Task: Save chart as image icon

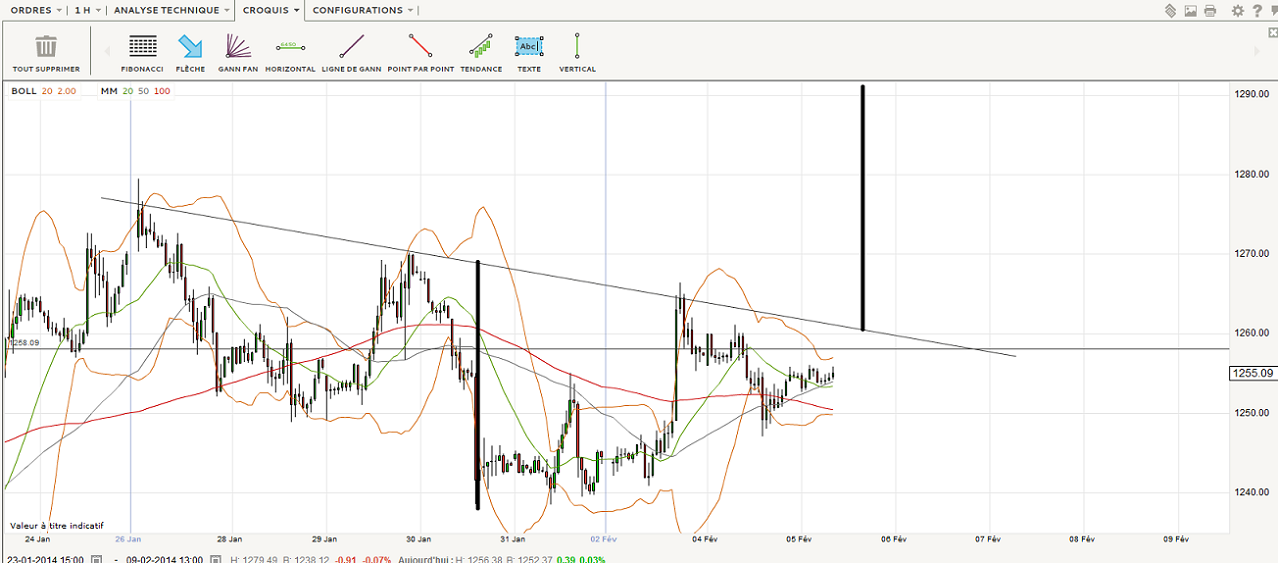Action: click(1190, 11)
